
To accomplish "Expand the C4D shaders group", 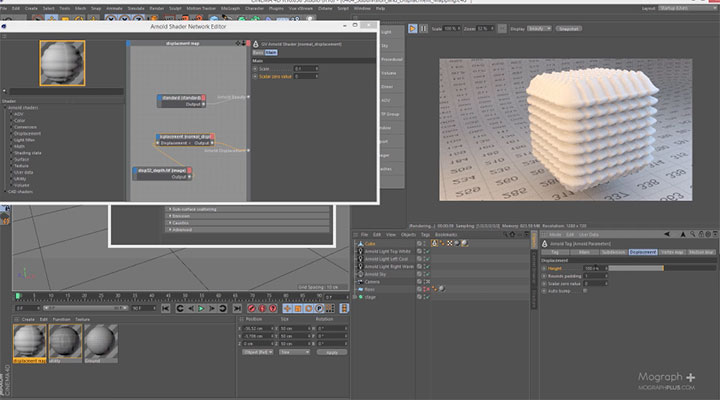I will [x=5, y=192].
